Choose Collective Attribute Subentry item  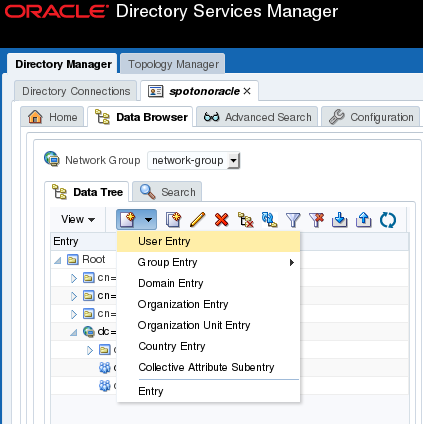point(208,367)
